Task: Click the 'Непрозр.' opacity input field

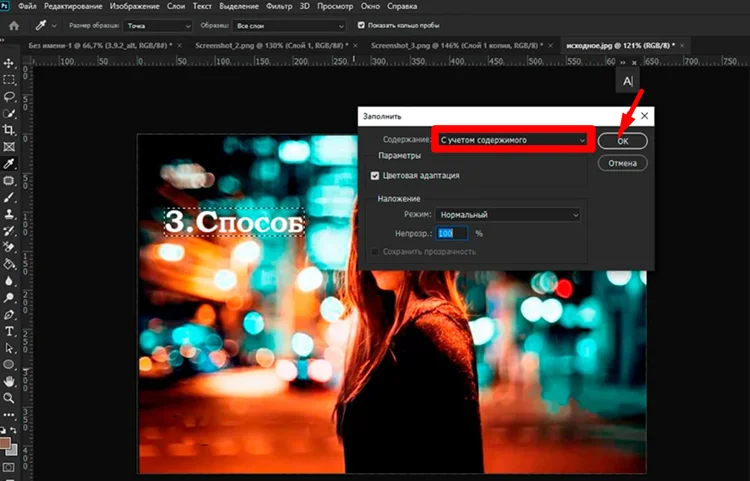Action: tap(452, 233)
